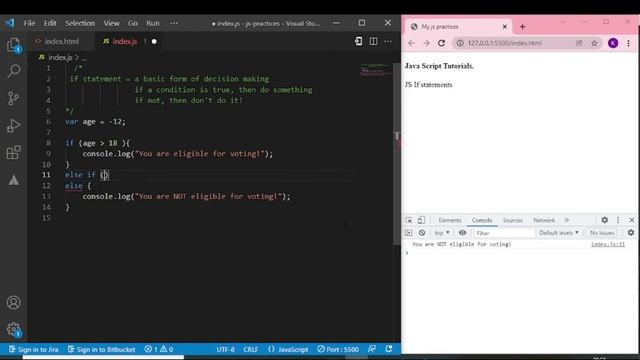Click in the console Filter field
Screen dimensions: 640x360
click(x=504, y=233)
